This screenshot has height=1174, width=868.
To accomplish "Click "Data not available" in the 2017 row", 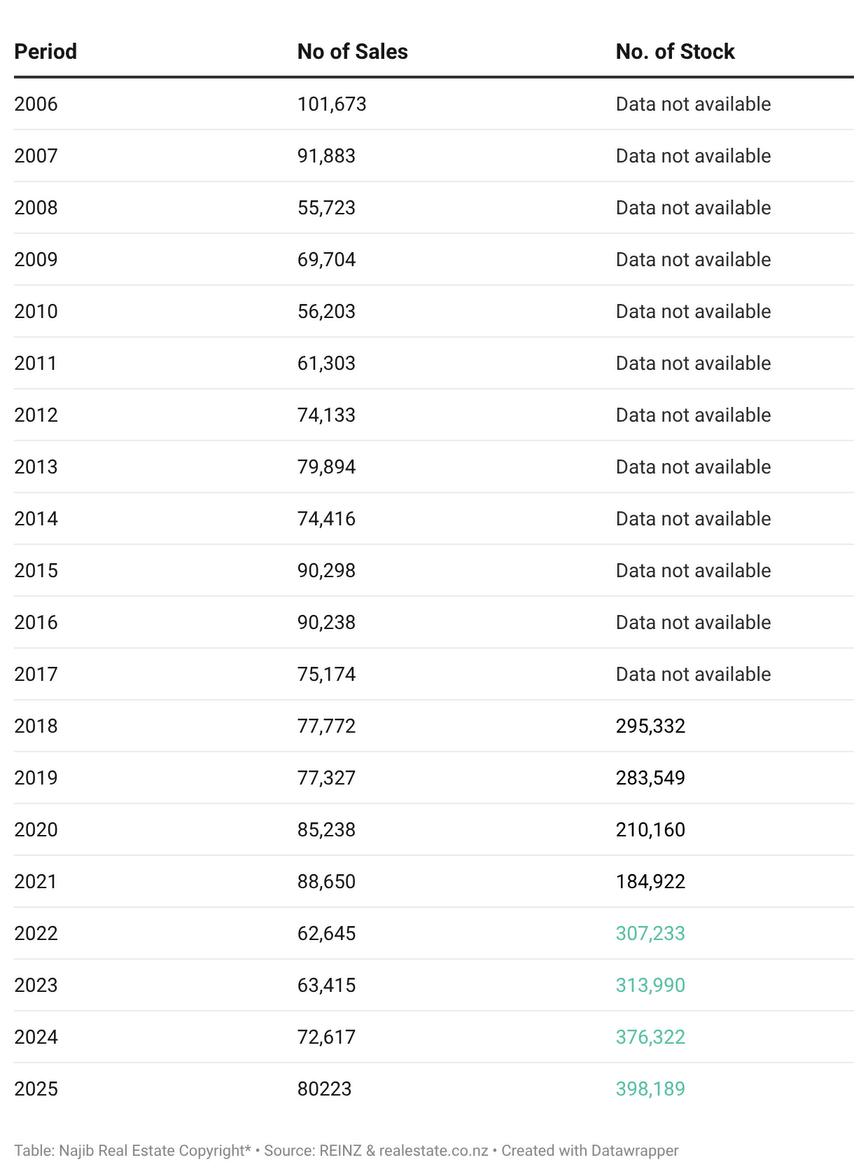I will [x=693, y=674].
